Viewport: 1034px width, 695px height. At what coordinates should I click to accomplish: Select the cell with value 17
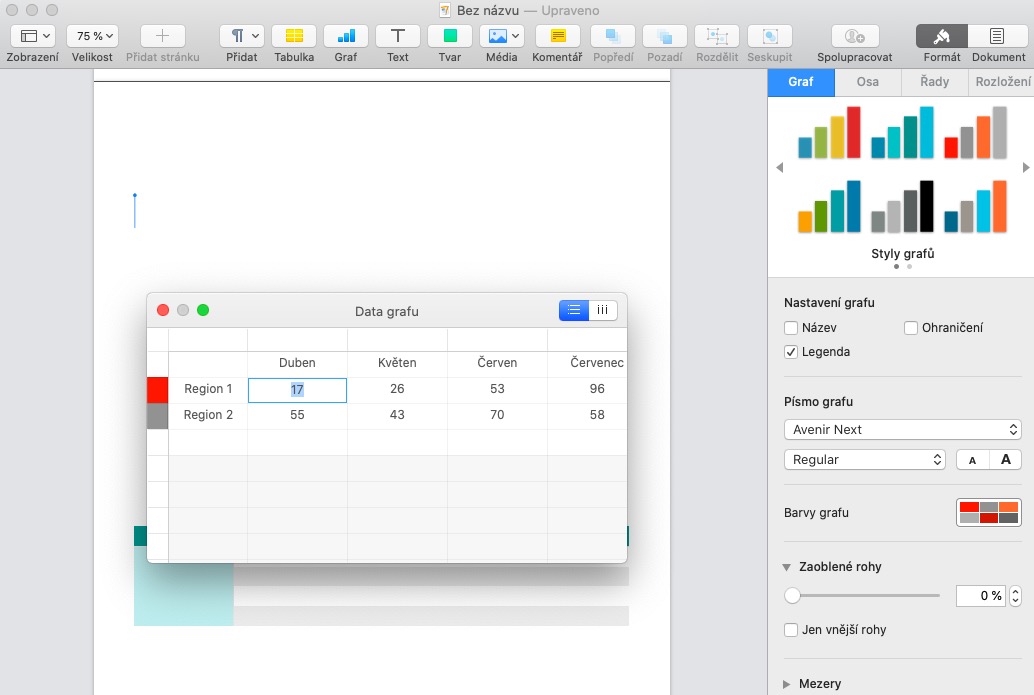click(297, 390)
